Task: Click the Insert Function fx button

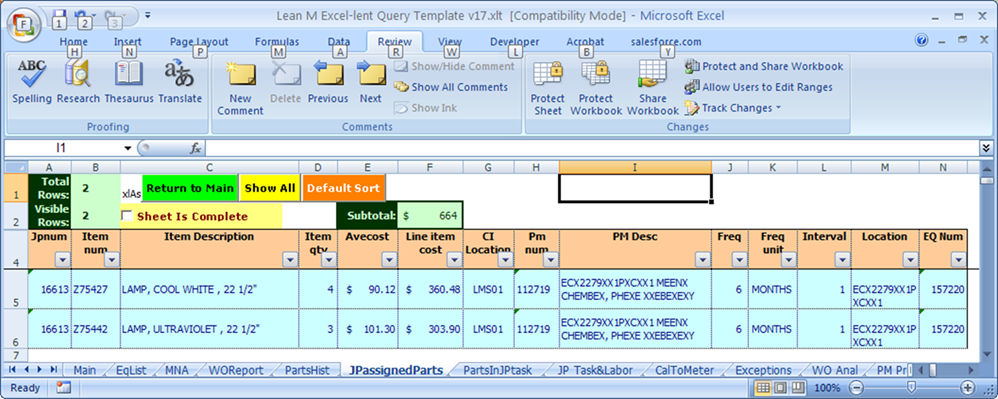Action: coord(195,148)
